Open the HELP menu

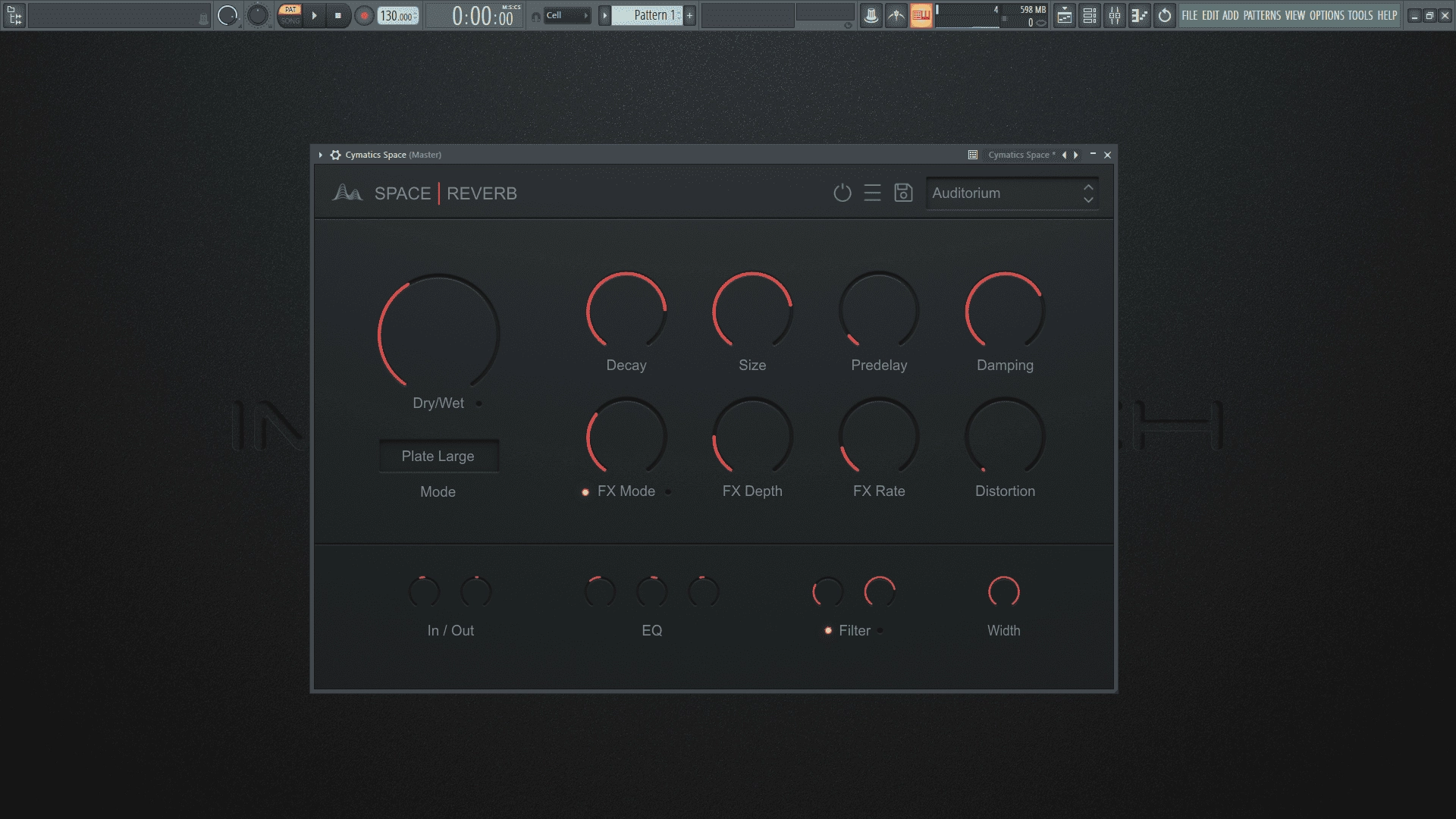[1388, 15]
